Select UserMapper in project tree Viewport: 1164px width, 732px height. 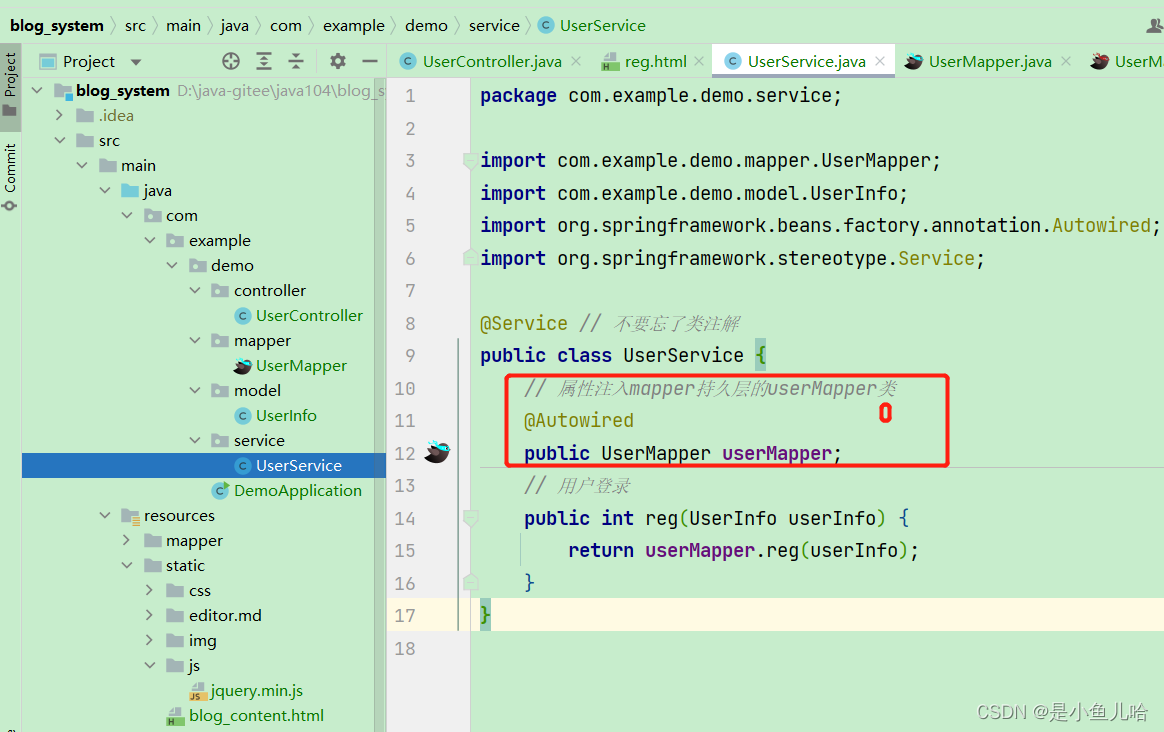click(301, 365)
